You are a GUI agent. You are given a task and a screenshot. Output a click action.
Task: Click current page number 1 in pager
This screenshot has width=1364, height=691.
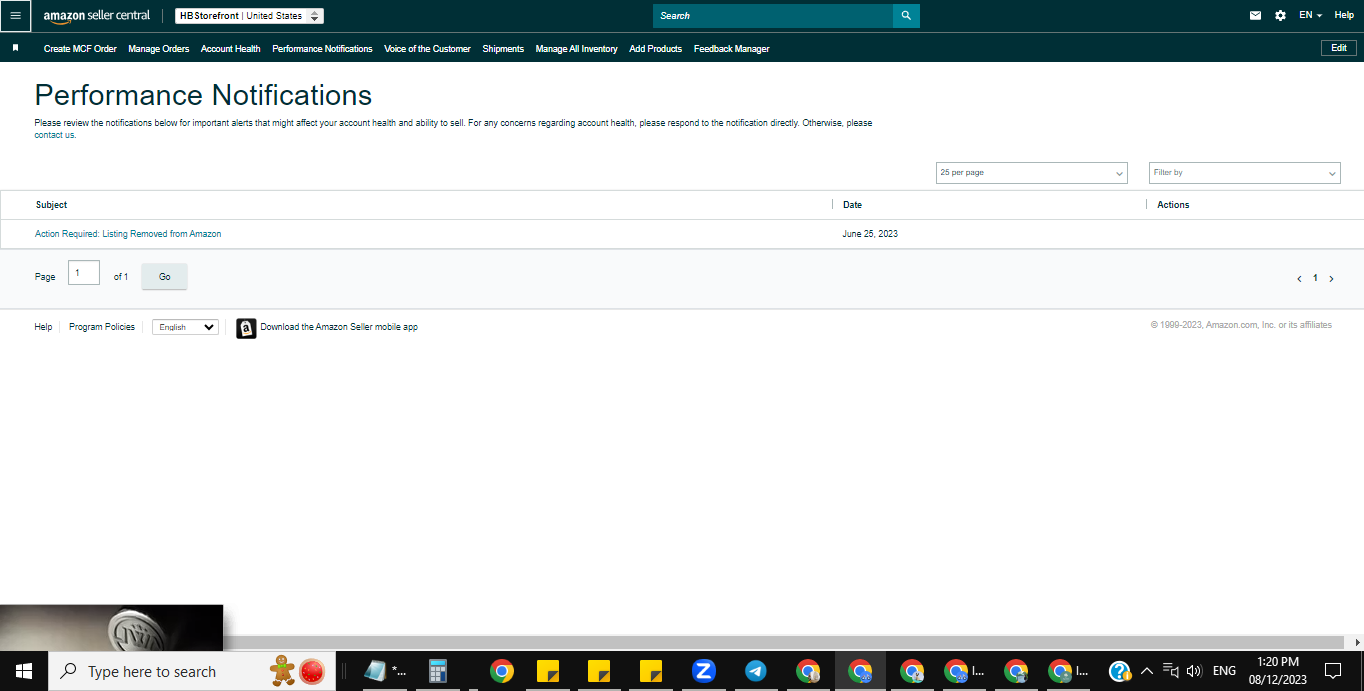(x=1315, y=279)
